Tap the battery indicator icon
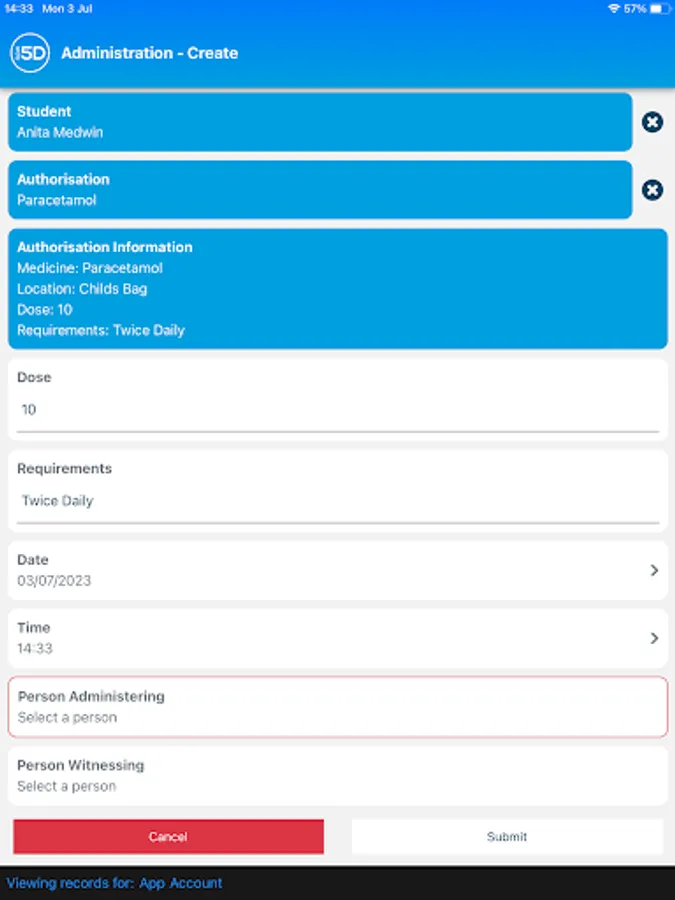The height and width of the screenshot is (900, 675). (x=659, y=8)
